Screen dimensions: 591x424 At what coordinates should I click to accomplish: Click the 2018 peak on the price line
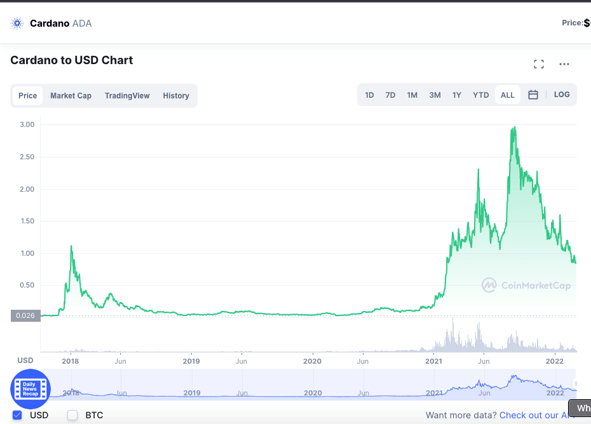[x=71, y=247]
